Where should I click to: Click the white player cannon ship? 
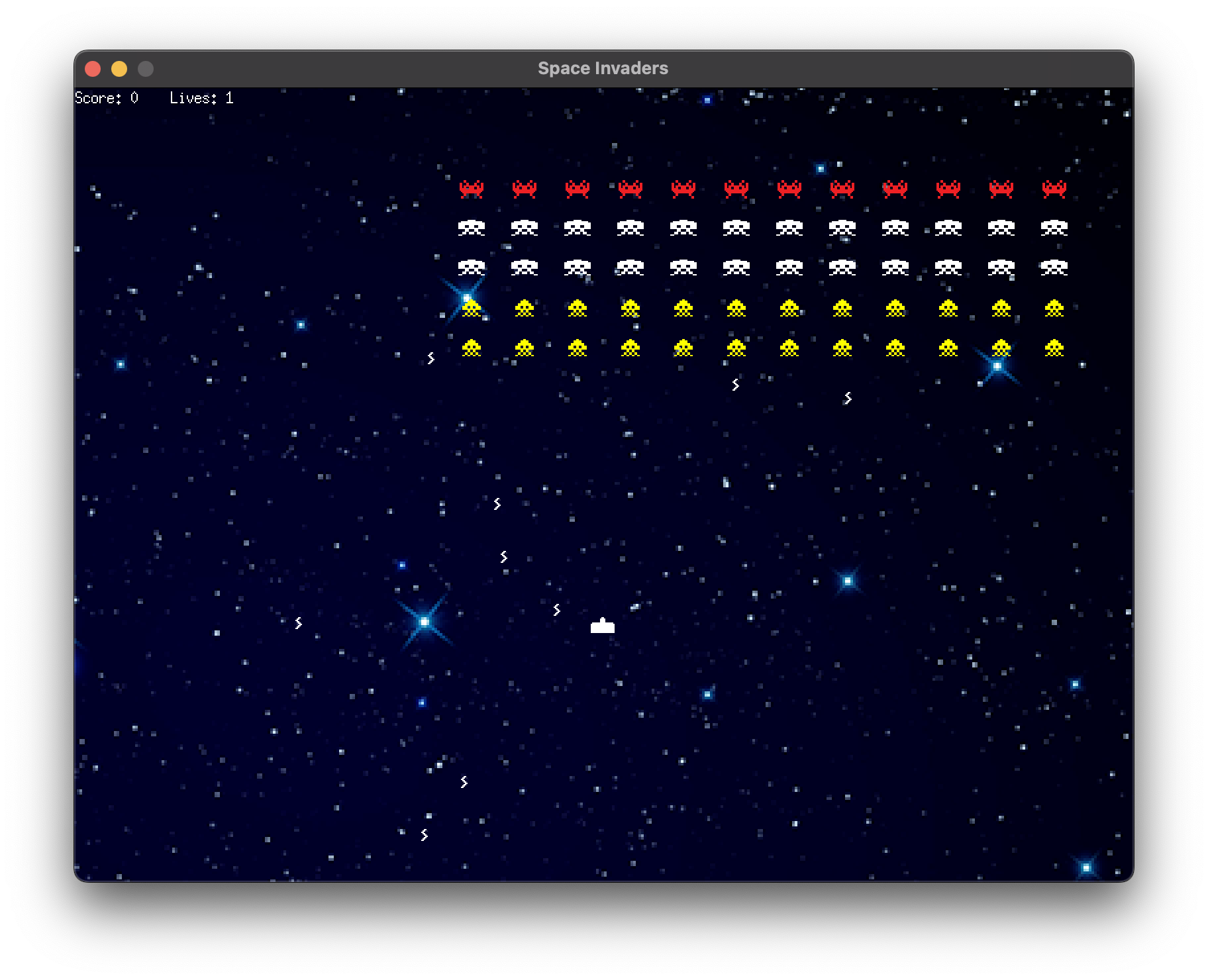click(603, 625)
